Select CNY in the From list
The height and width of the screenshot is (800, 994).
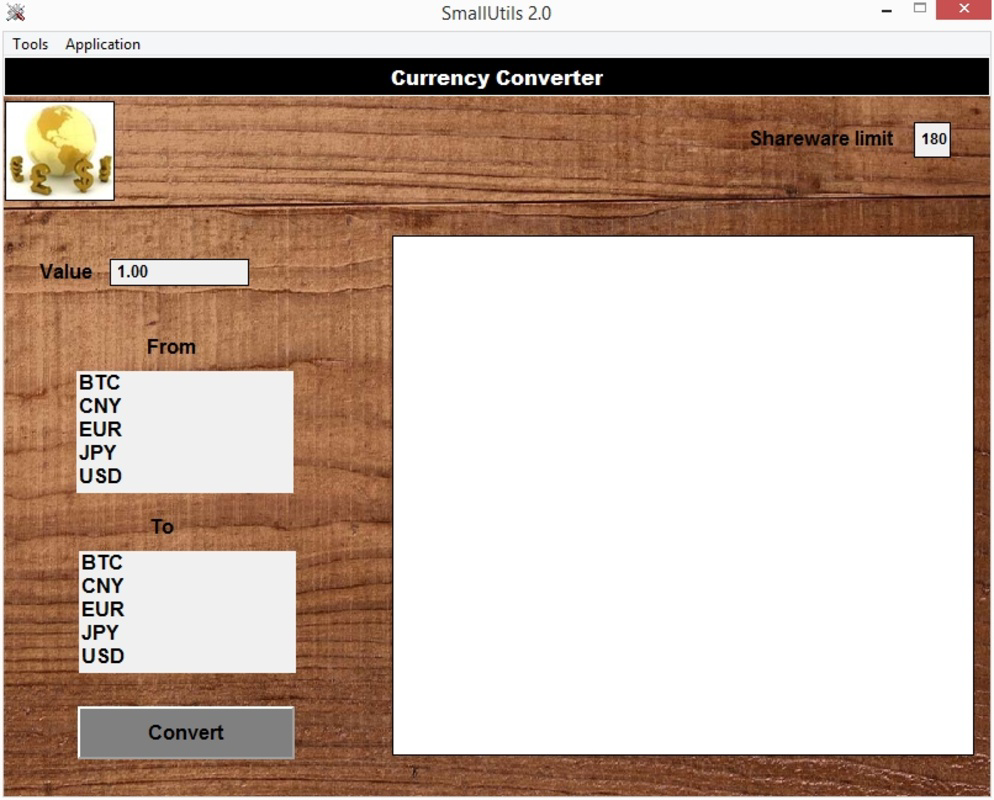coord(184,406)
